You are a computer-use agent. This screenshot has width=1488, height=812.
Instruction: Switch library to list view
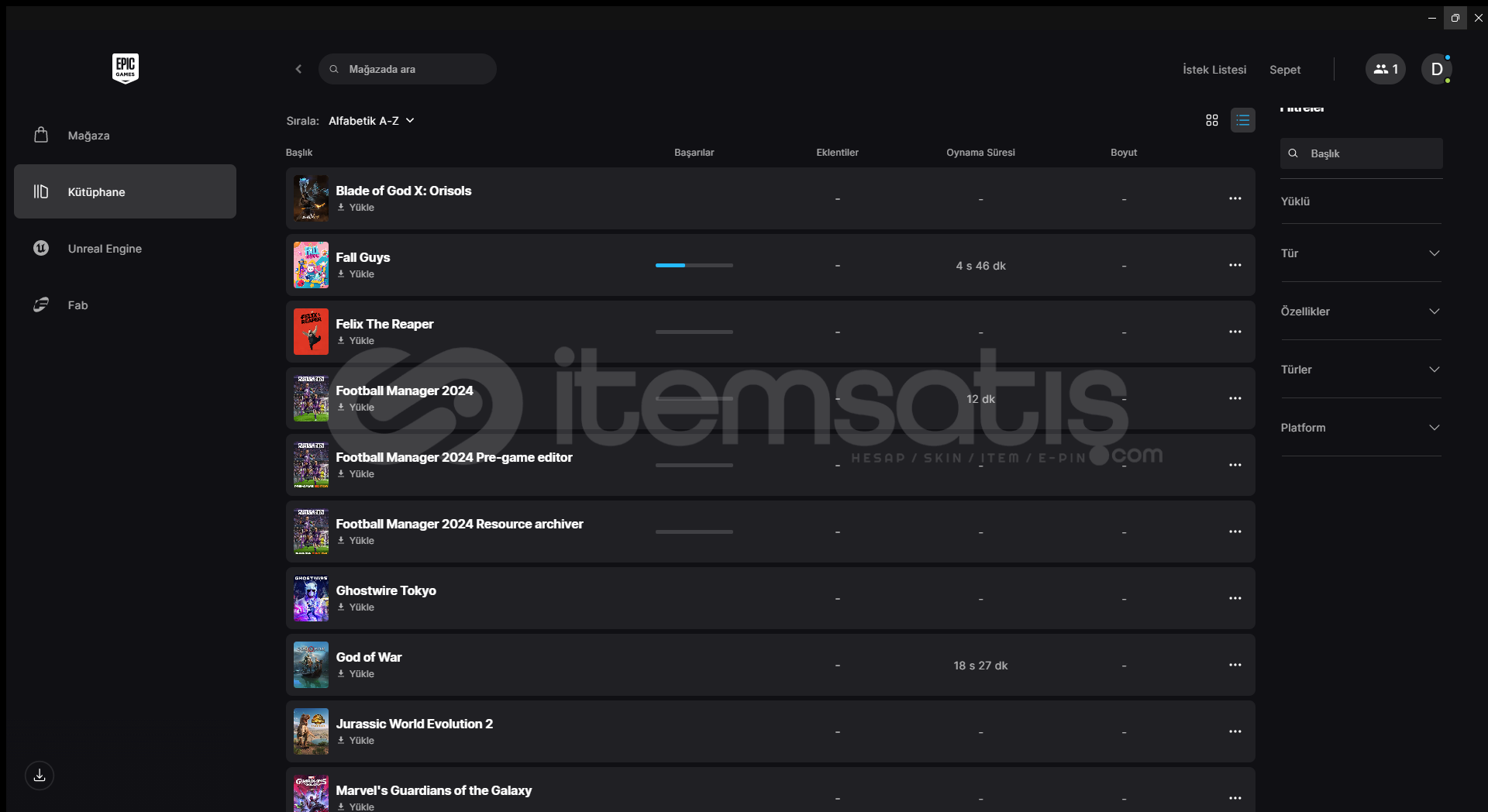coord(1243,120)
